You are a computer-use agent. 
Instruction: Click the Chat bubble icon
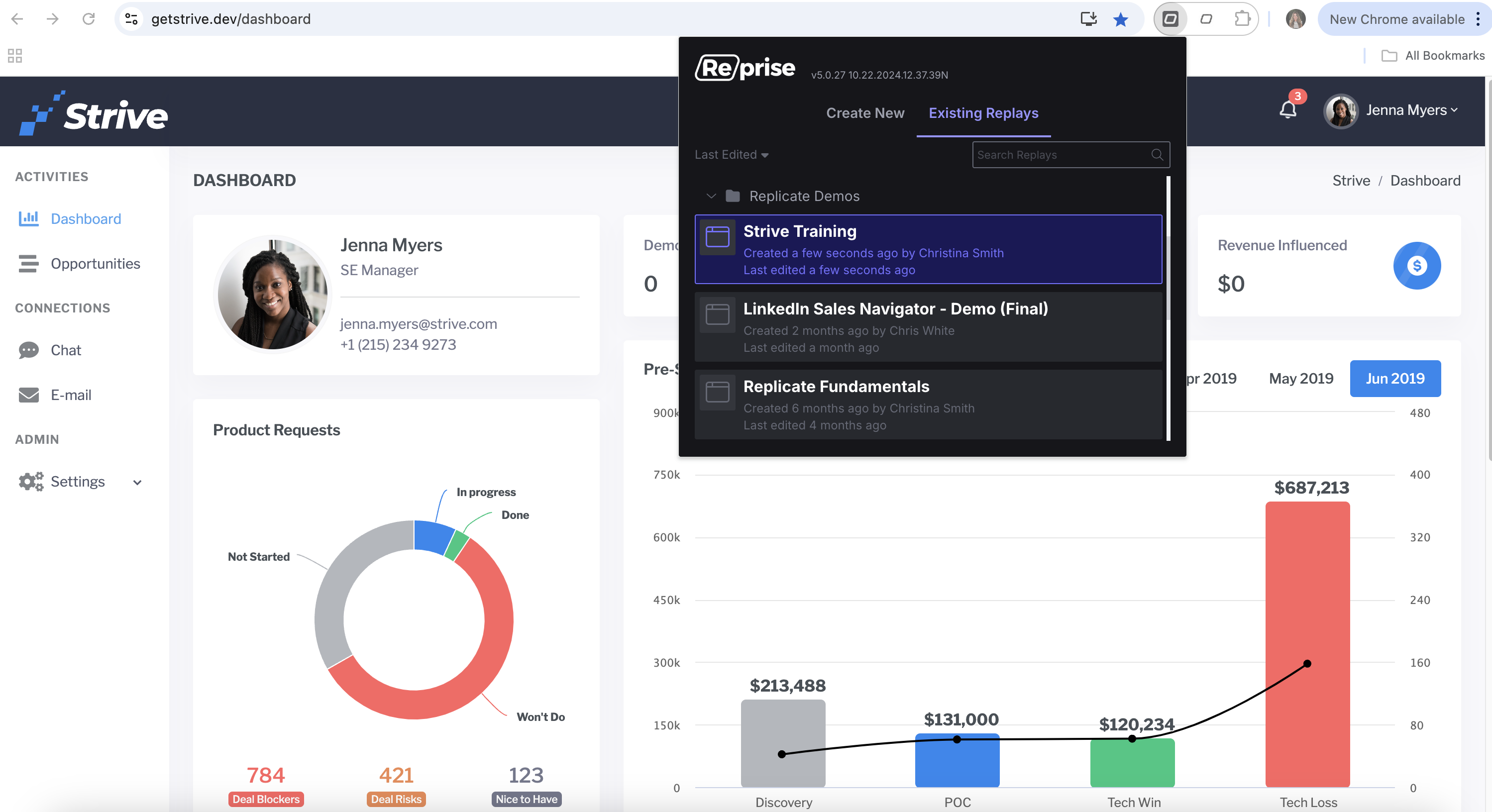click(28, 350)
